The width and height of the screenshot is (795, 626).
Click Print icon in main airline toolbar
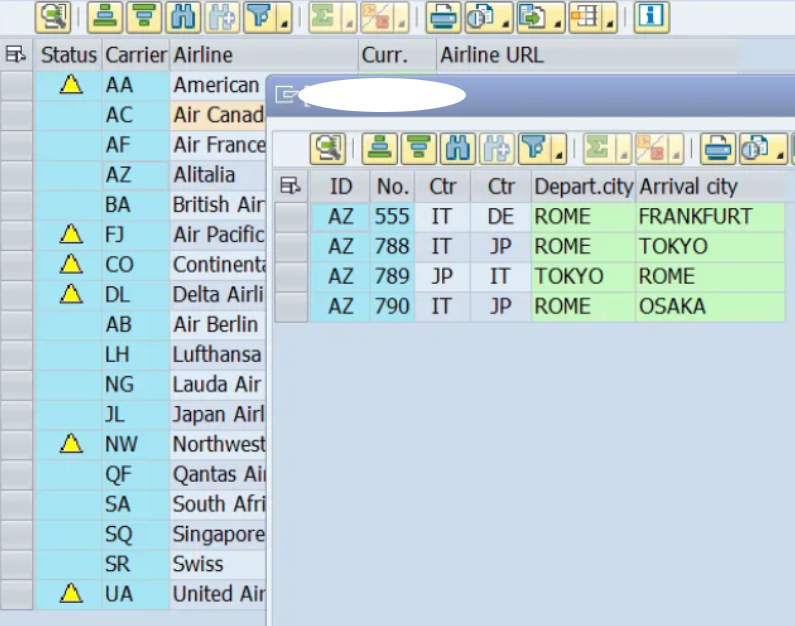pos(443,17)
